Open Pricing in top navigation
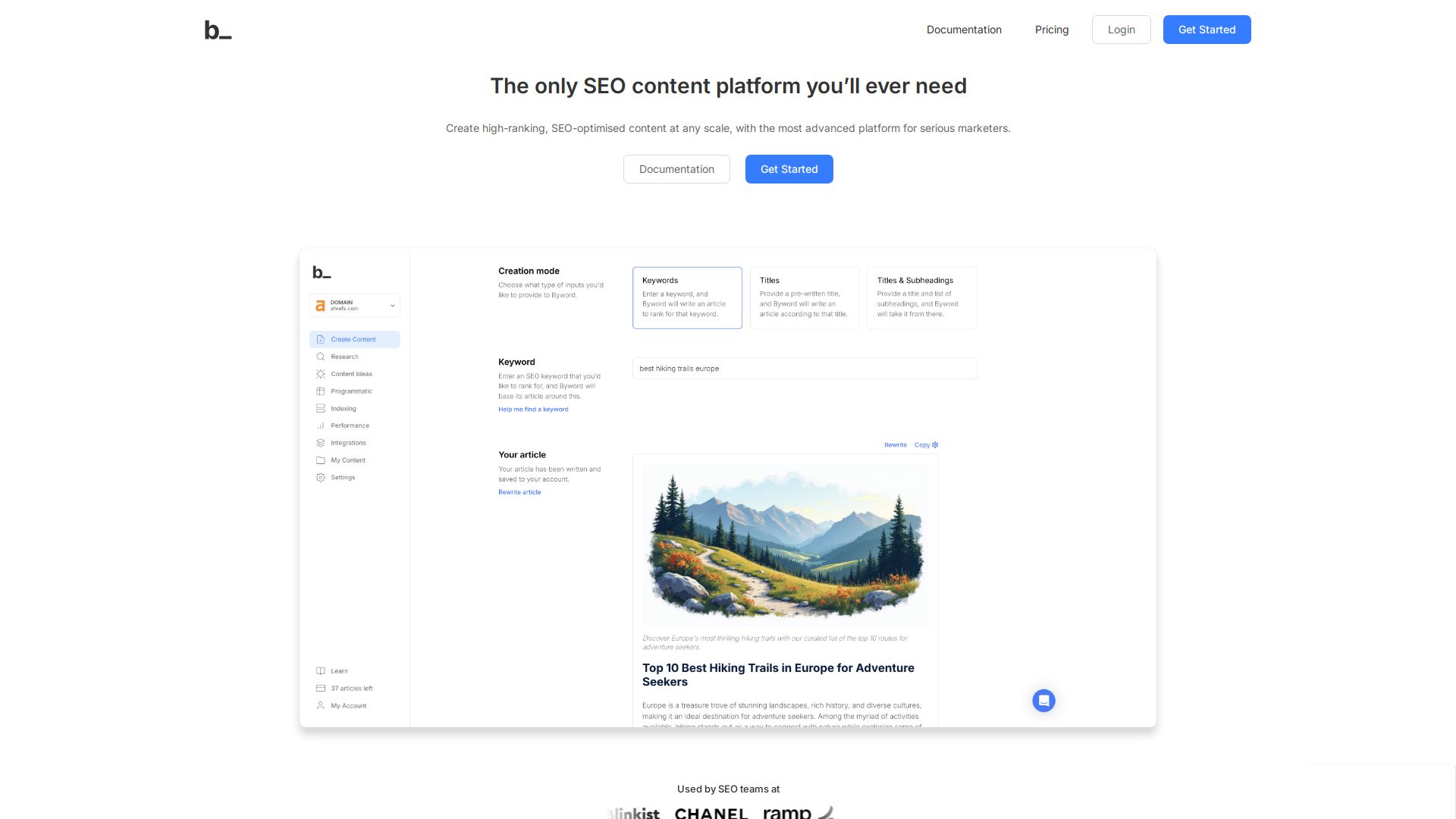Screen dimensions: 1456x819 [1051, 30]
